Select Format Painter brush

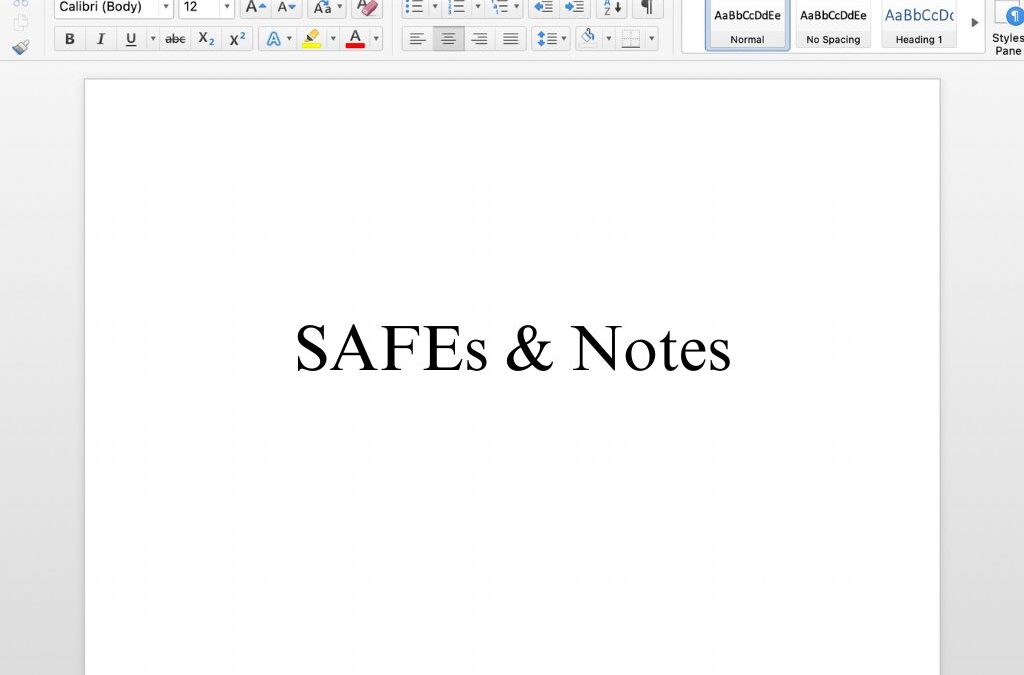pos(21,48)
